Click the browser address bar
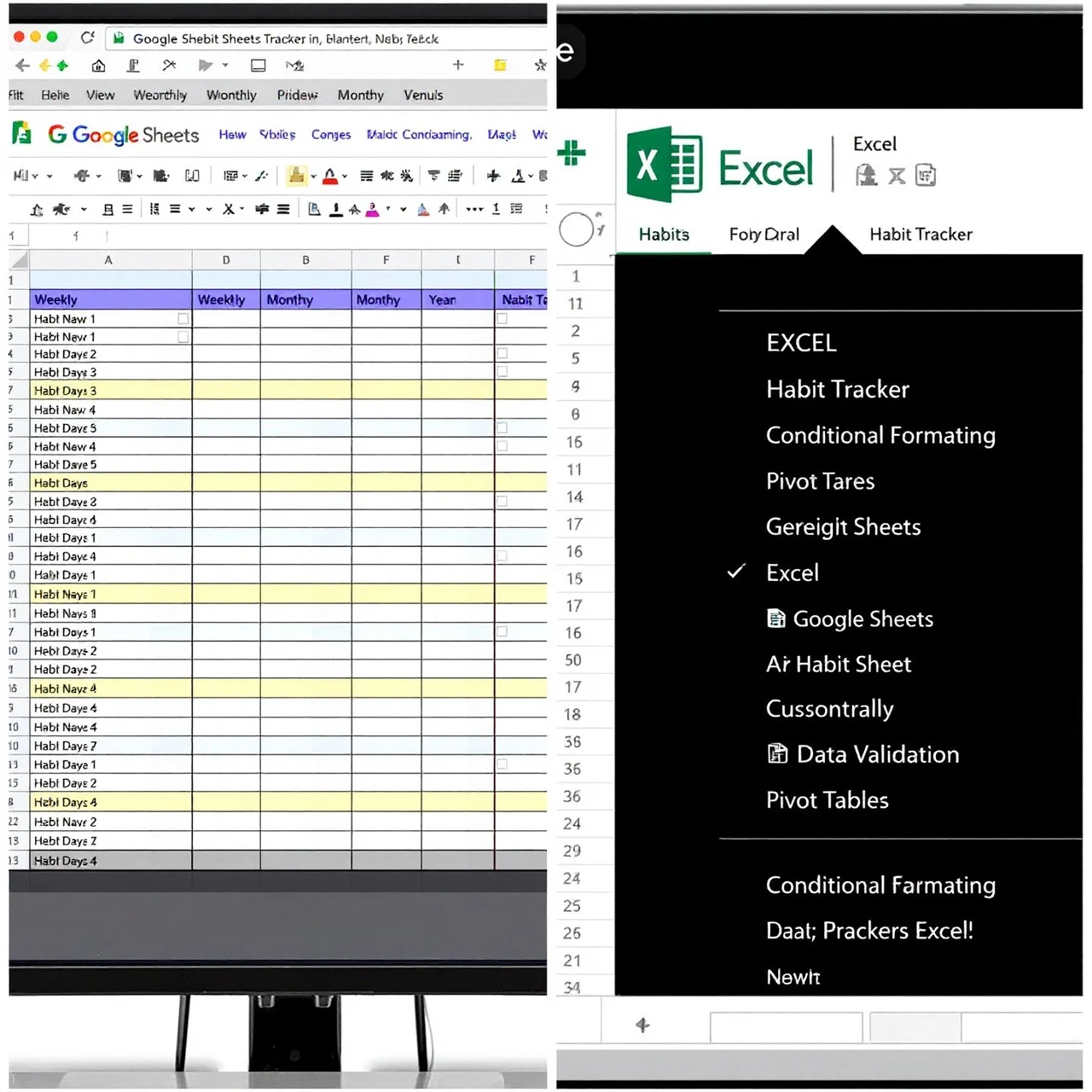The image size is (1092, 1092). pos(327,38)
